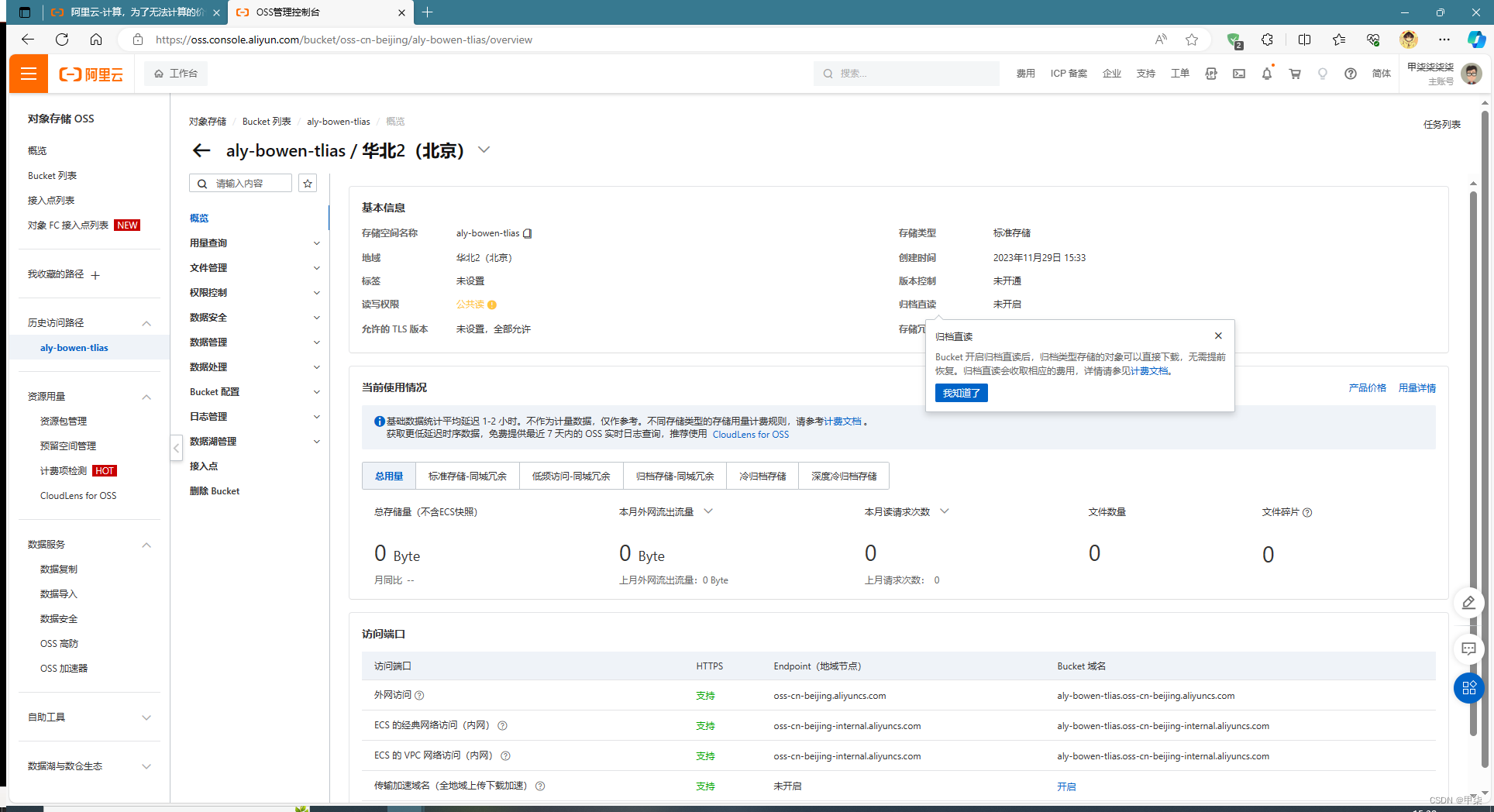
Task: Open the 产品价格 link
Action: pyautogui.click(x=1367, y=388)
